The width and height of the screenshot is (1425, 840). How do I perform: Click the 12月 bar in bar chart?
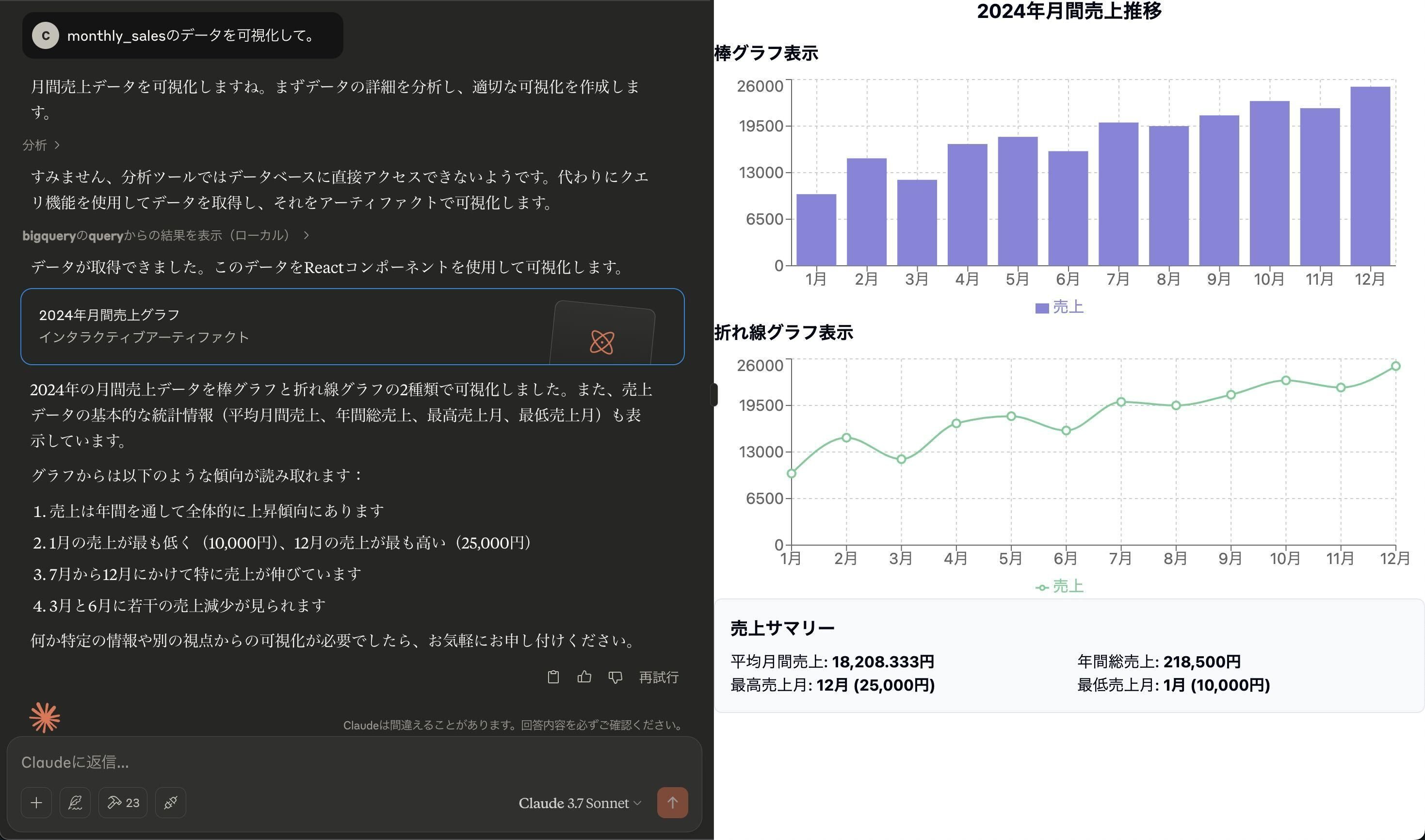(x=1370, y=176)
